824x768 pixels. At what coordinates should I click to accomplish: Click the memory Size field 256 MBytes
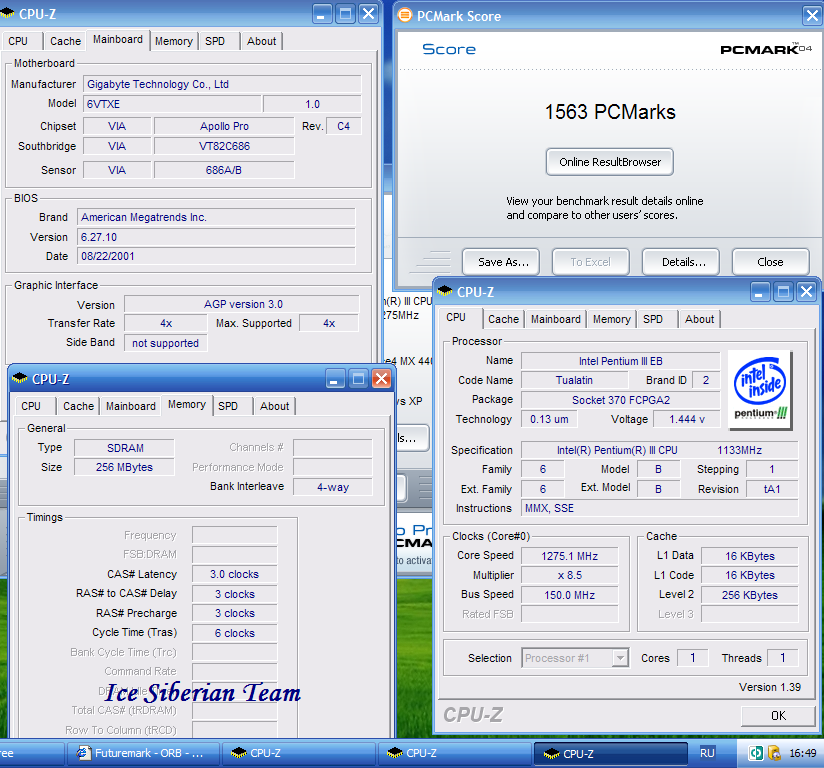click(x=124, y=467)
